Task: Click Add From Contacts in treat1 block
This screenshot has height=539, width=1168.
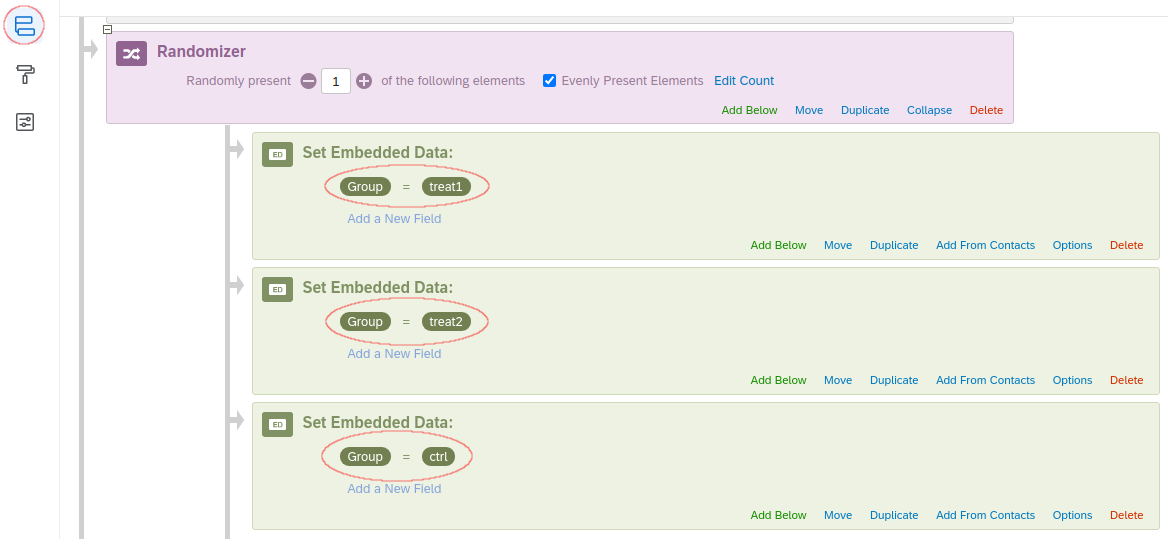Action: 985,245
